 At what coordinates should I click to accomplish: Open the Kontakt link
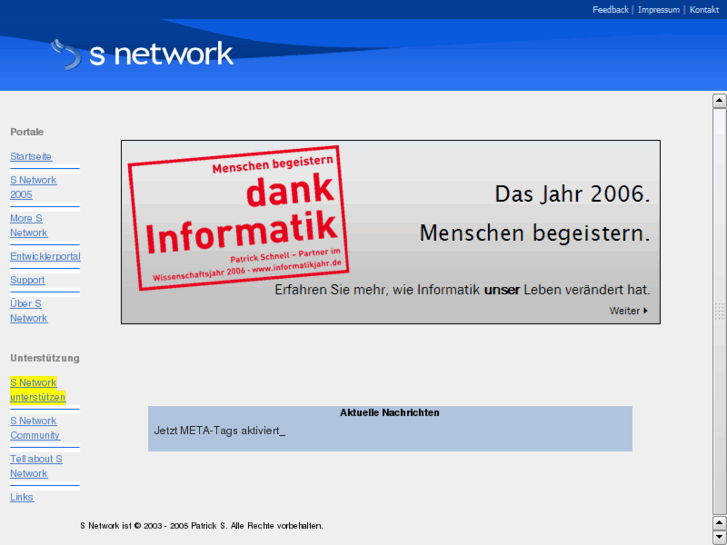coord(704,10)
